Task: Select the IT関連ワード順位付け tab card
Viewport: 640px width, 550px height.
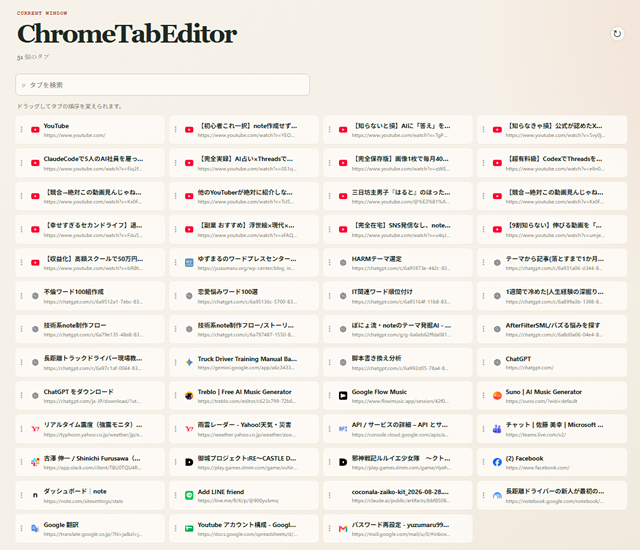Action: (x=398, y=296)
